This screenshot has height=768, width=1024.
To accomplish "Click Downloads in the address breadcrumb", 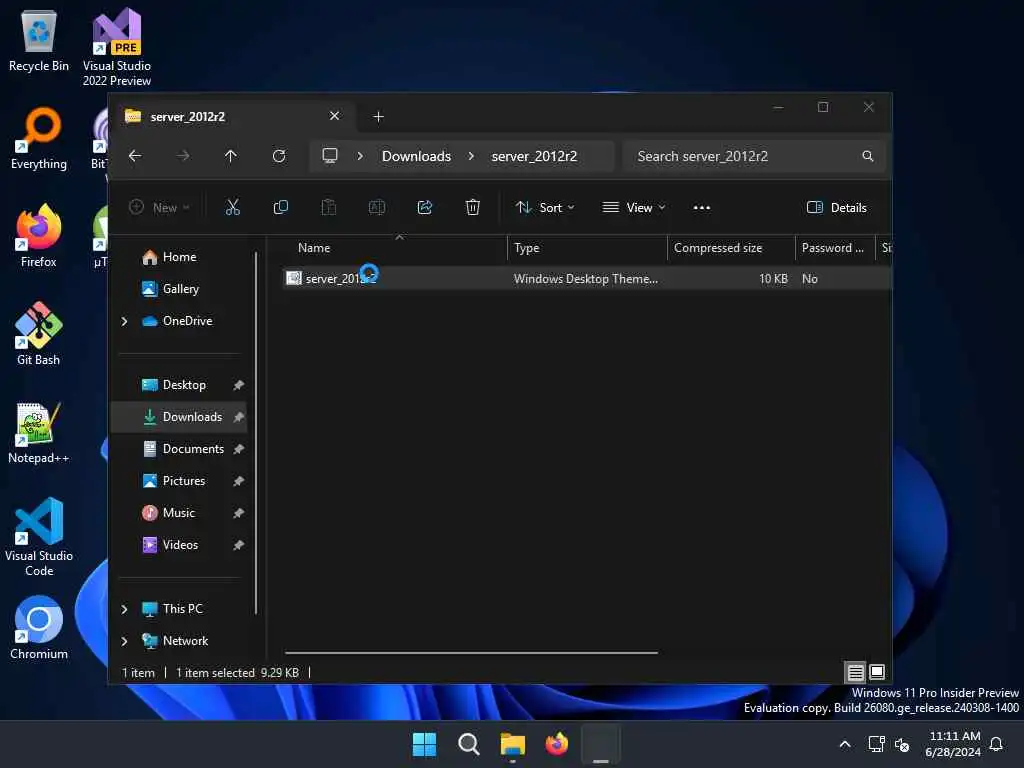I will (x=417, y=156).
